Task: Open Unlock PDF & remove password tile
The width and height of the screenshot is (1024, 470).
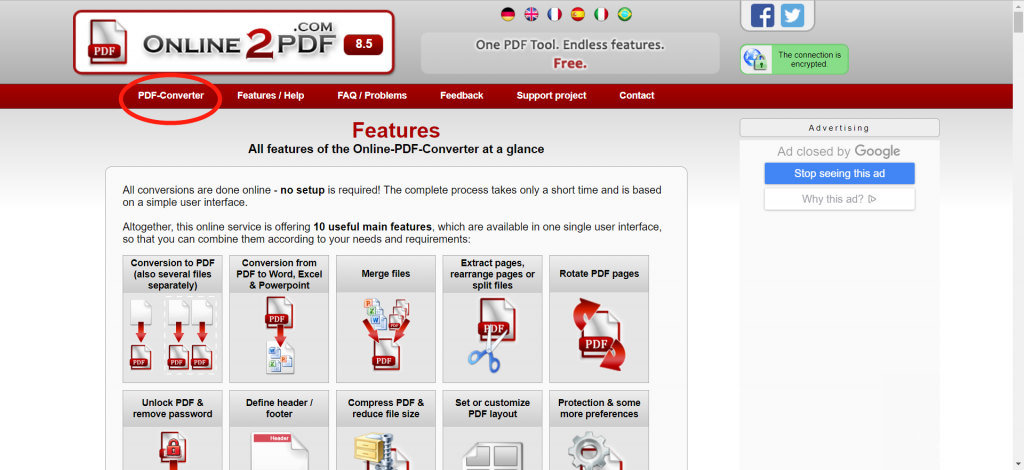Action: (x=172, y=430)
